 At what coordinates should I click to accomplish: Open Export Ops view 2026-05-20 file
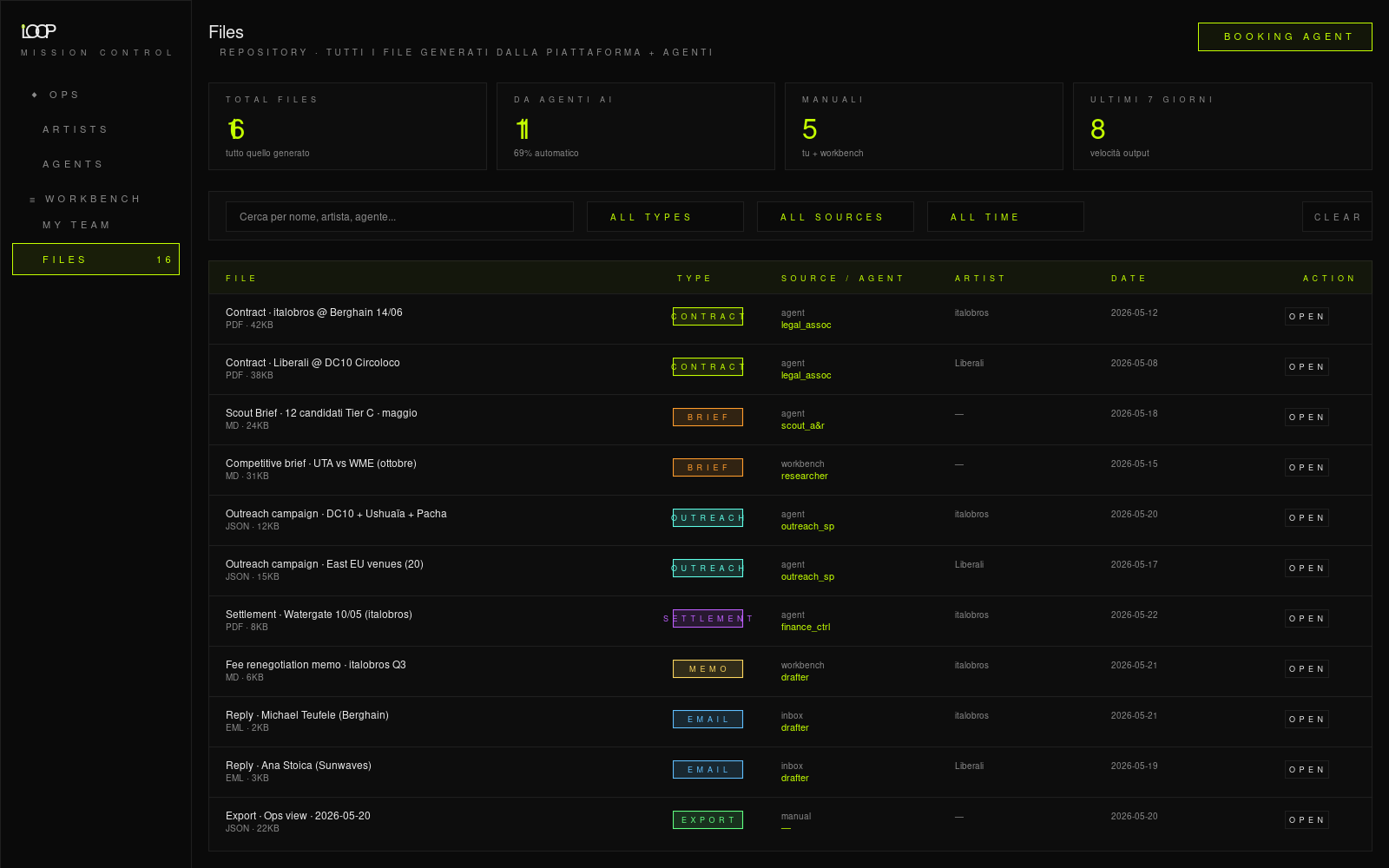(x=1307, y=820)
